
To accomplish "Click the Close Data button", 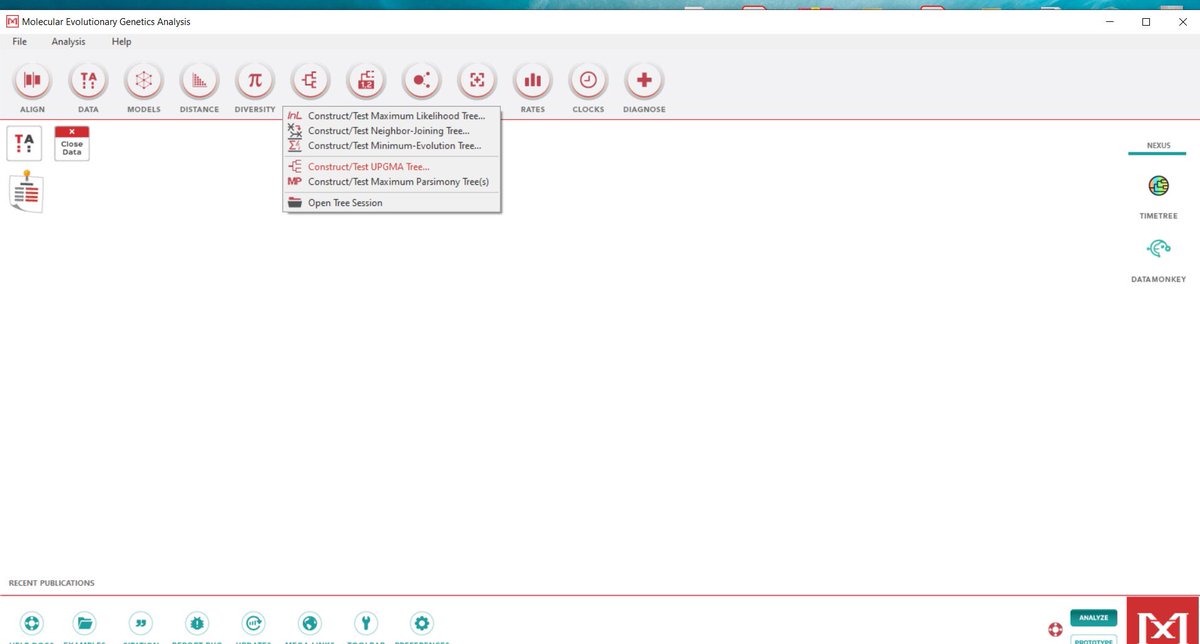I will pos(72,143).
